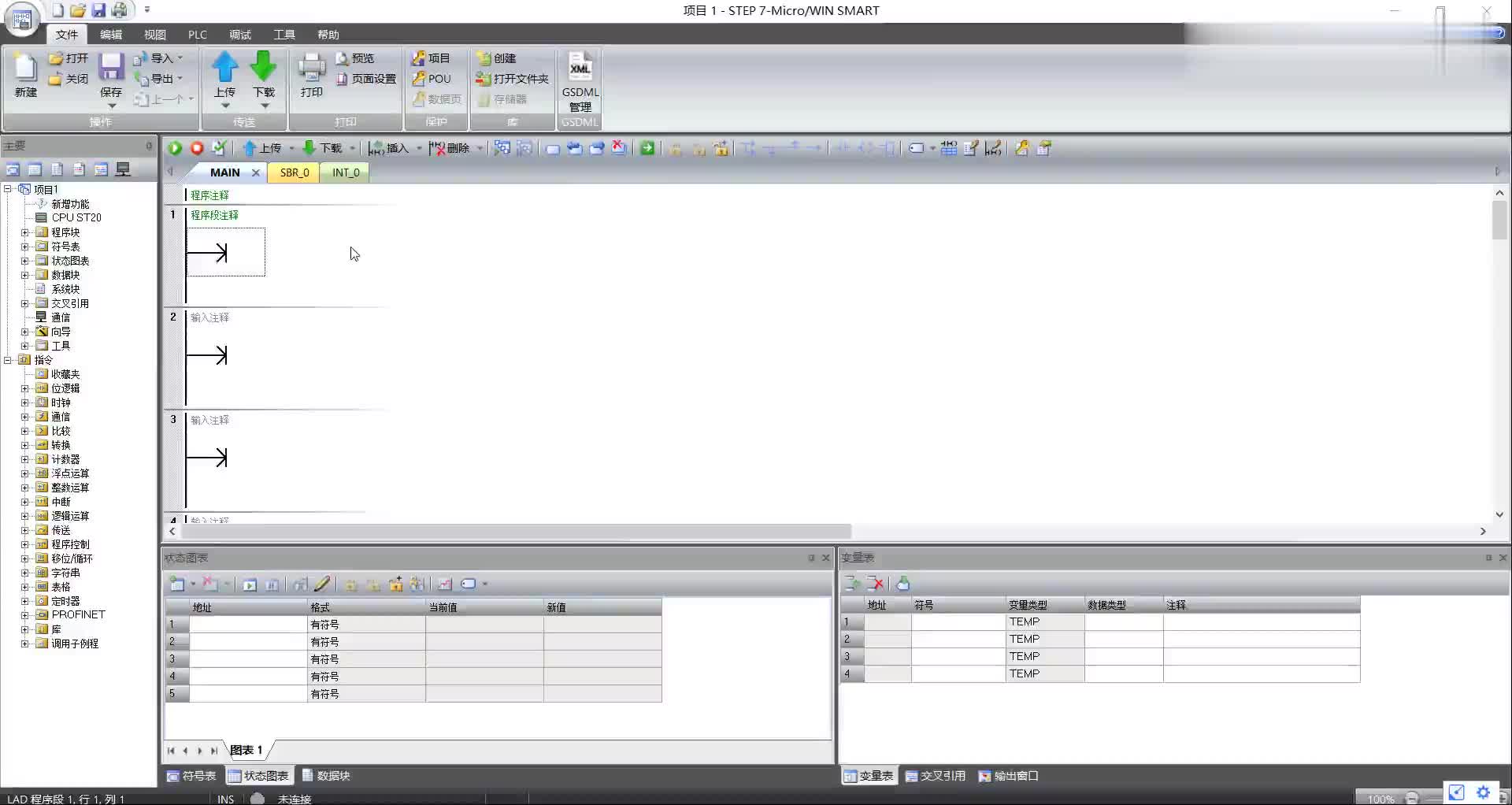
Task: Close the 变量表 panel
Action: [x=1503, y=558]
